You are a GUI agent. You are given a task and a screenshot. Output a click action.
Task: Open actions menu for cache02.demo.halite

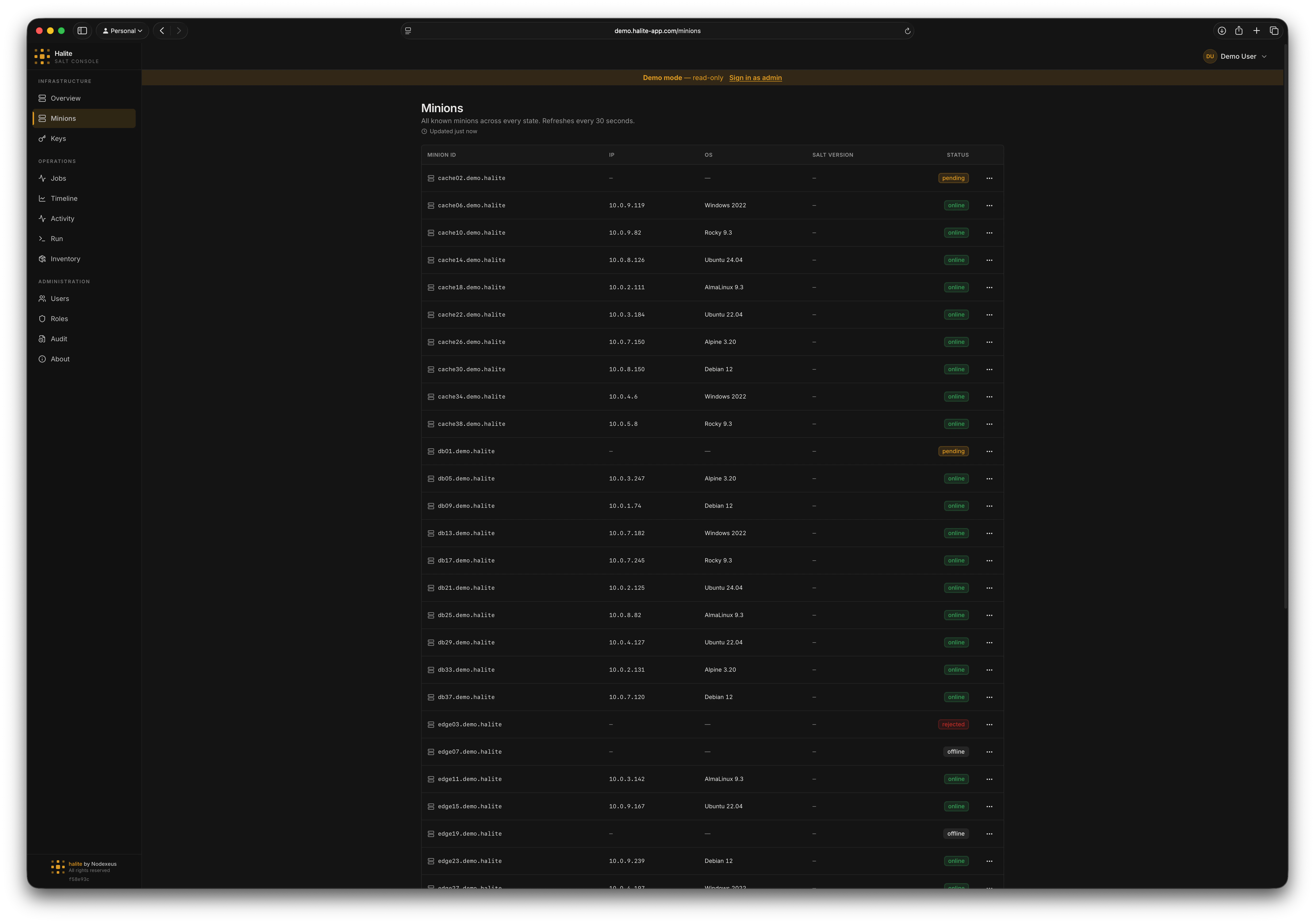point(989,178)
